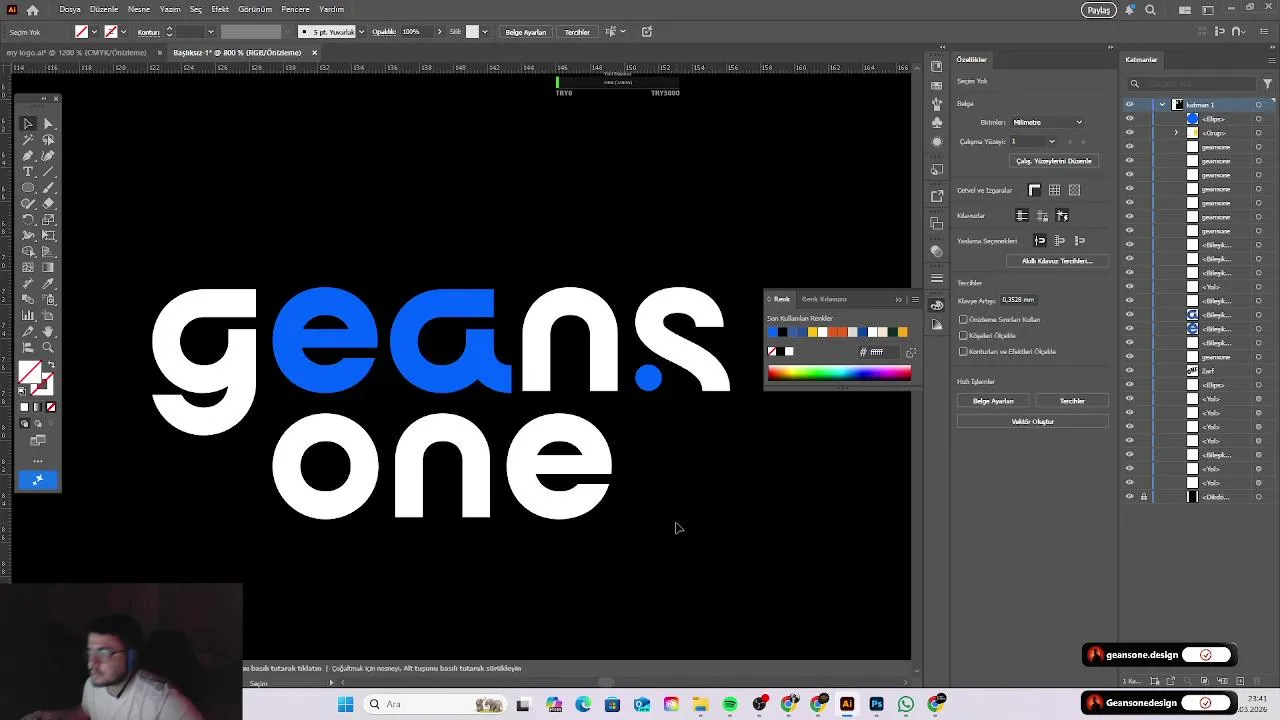Open the Efekt menu
The height and width of the screenshot is (720, 1280).
[220, 9]
